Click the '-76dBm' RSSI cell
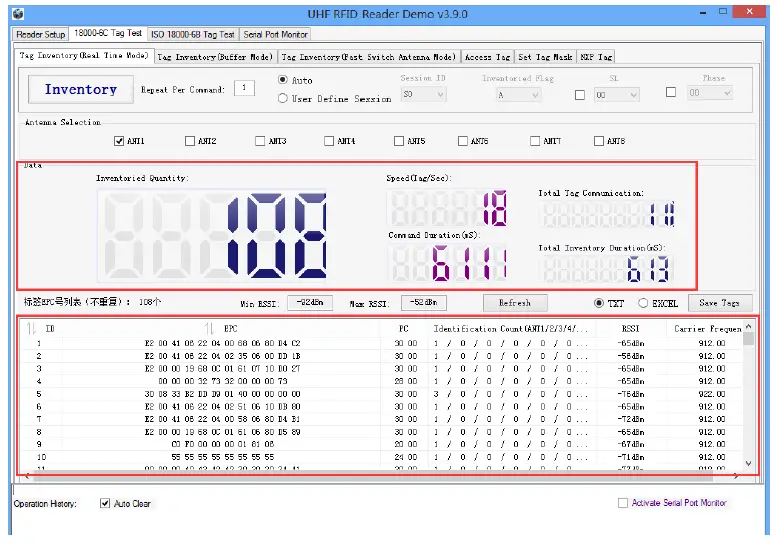This screenshot has width=775, height=546. (x=631, y=394)
